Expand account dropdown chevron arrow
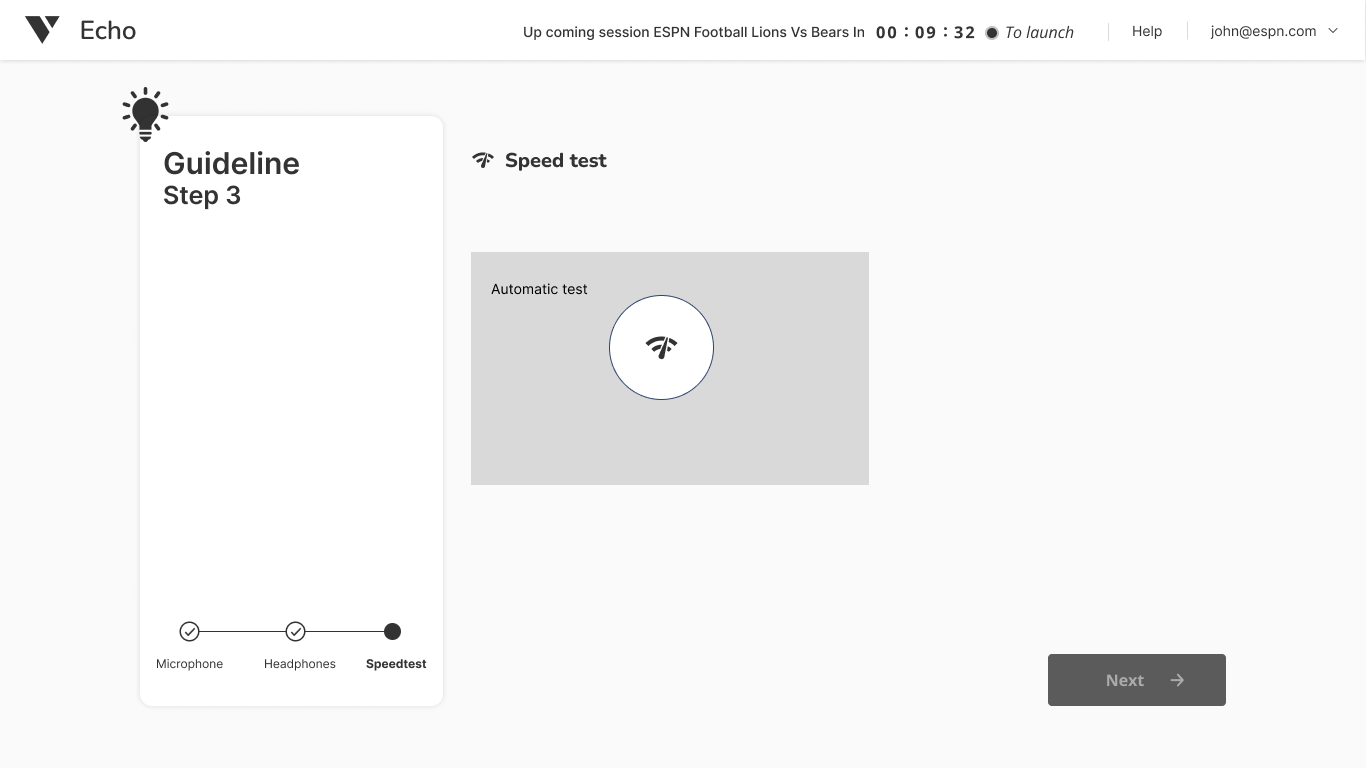1366x768 pixels. point(1332,31)
